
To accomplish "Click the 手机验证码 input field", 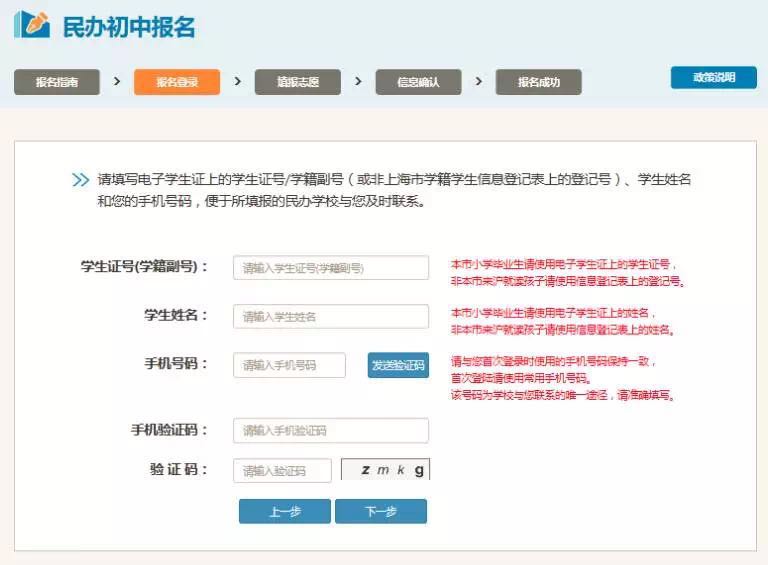I will (x=330, y=430).
